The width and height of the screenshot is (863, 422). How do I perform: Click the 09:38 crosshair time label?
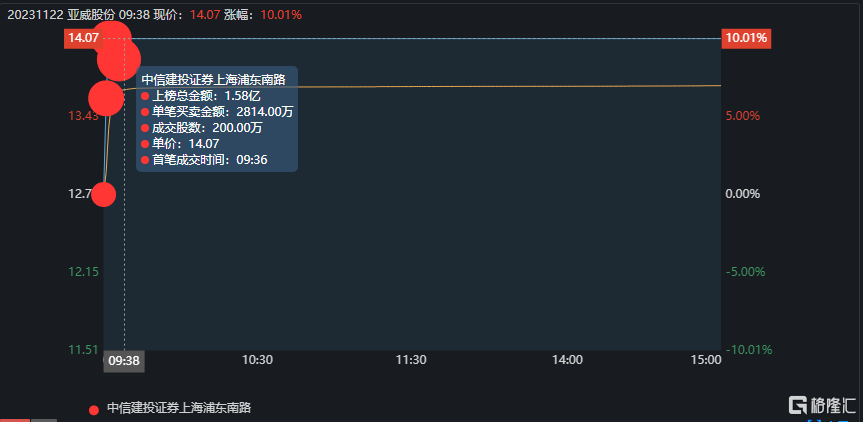[124, 361]
